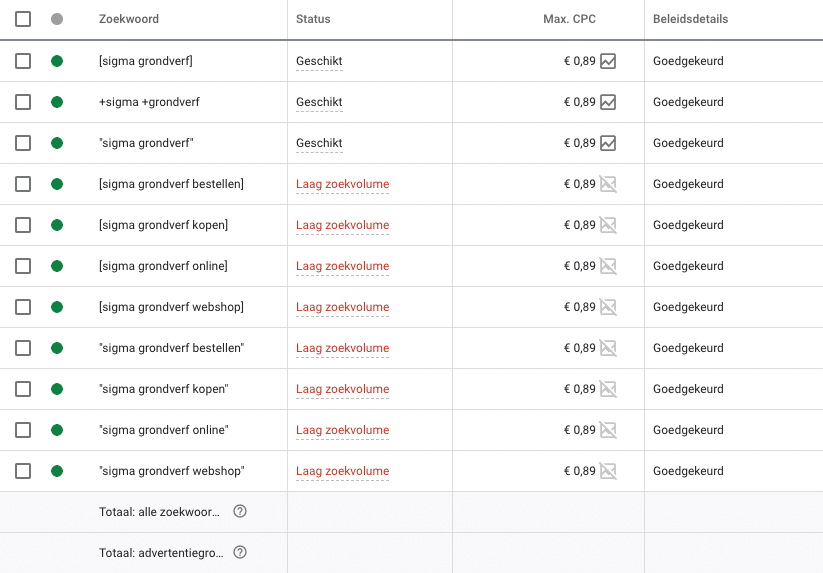Toggle the select-all checkbox in the header

tap(23, 19)
